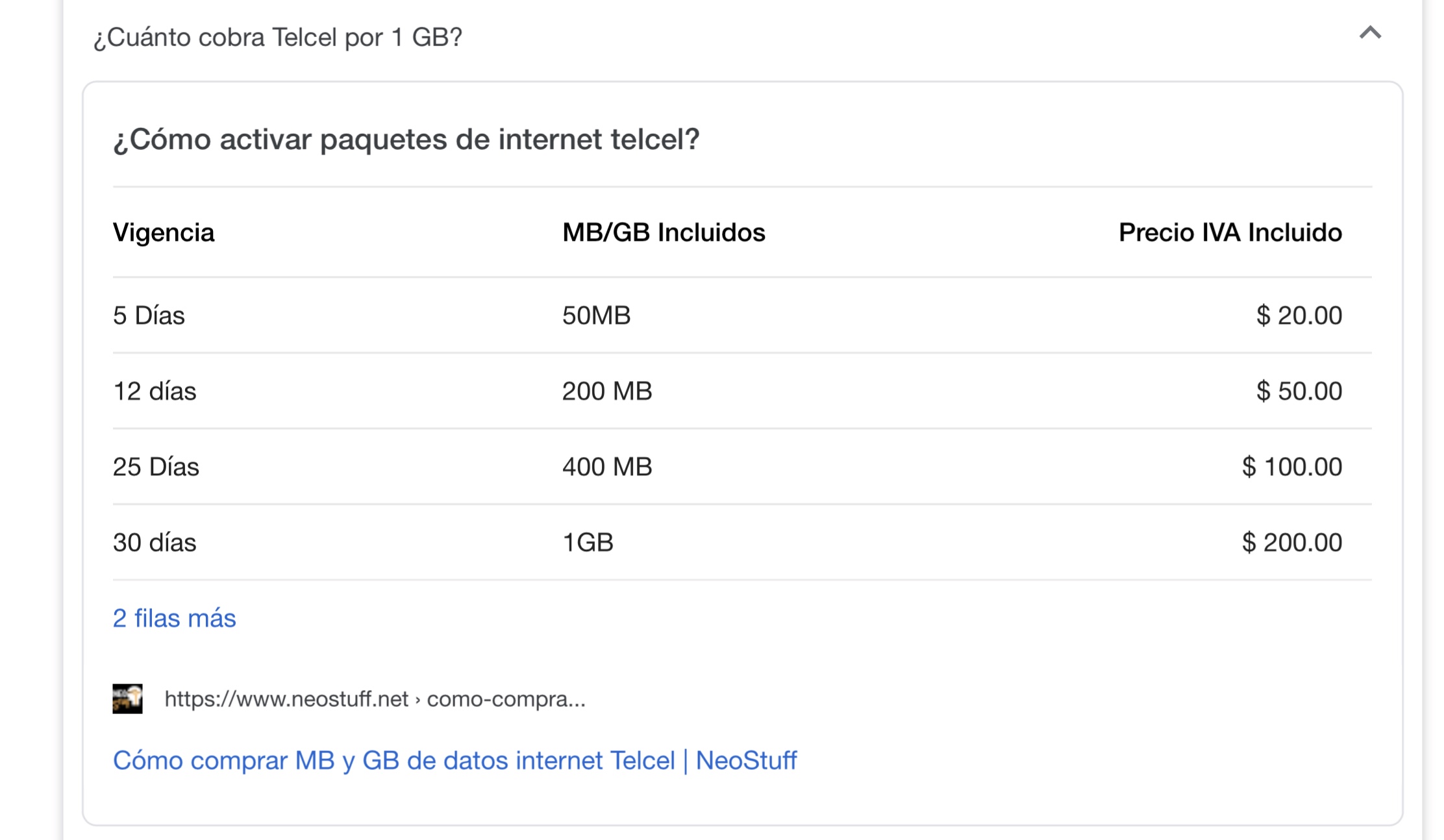Click the neostuff.net URL breadcrumb
The width and height of the screenshot is (1444, 840).
[x=375, y=699]
